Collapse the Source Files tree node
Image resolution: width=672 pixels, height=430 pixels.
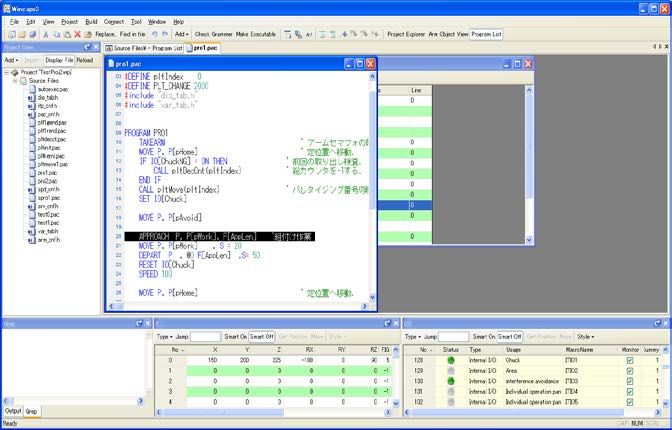[x=15, y=81]
